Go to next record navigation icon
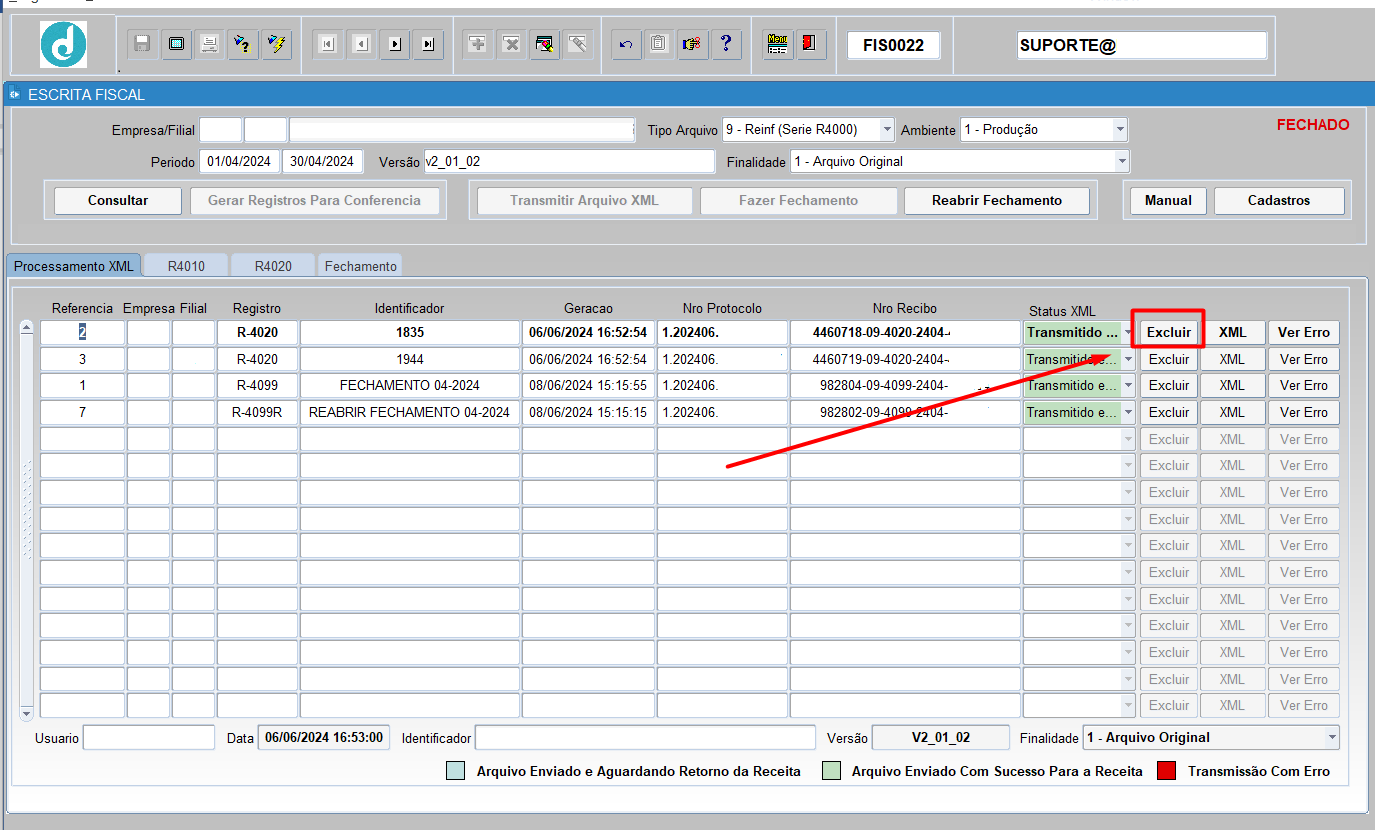This screenshot has height=830, width=1375. 395,44
